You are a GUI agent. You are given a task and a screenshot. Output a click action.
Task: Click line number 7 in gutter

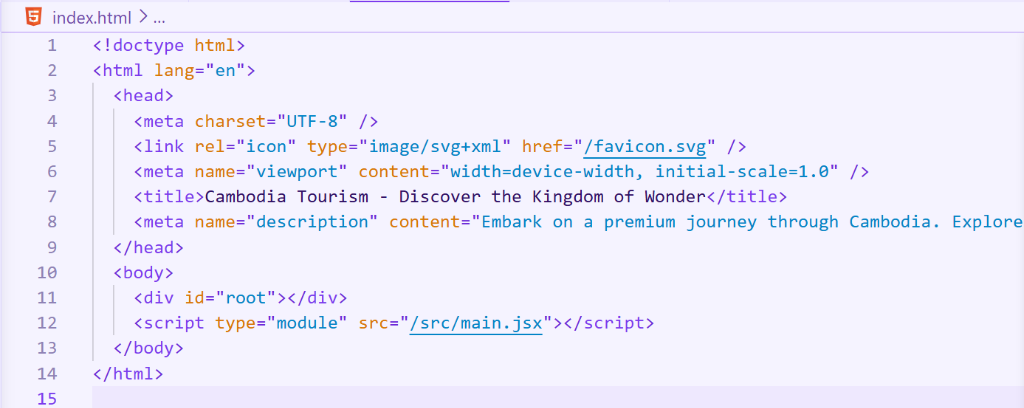pyautogui.click(x=52, y=196)
